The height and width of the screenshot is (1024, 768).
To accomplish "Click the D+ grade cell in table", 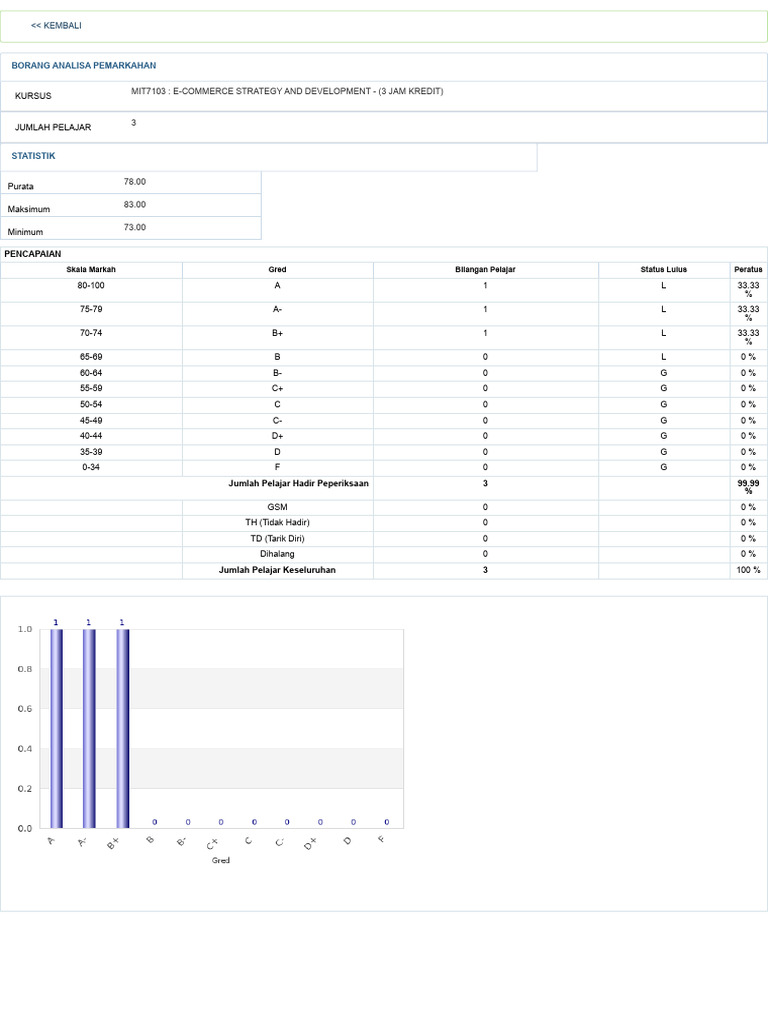I will [278, 436].
